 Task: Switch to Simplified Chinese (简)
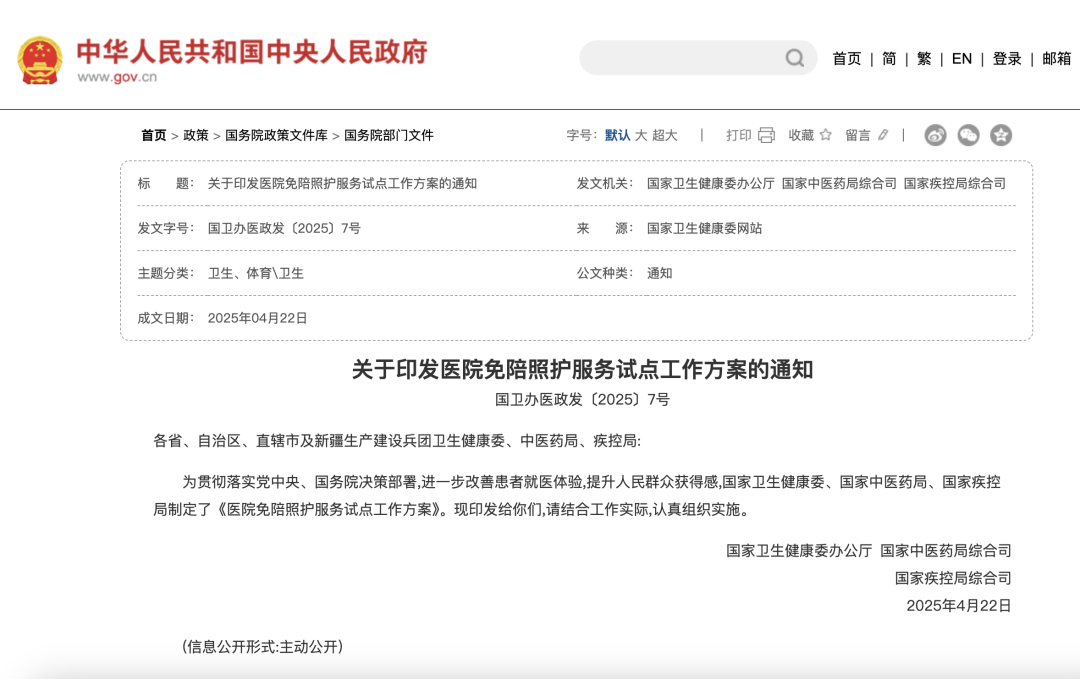(889, 59)
